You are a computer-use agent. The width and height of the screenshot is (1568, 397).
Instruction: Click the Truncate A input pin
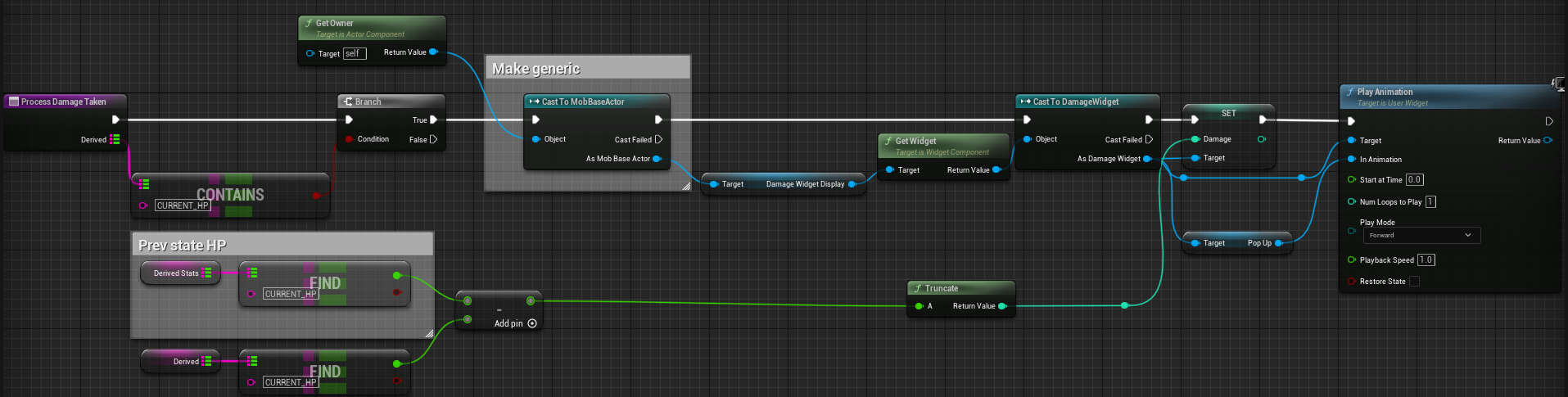tap(919, 306)
